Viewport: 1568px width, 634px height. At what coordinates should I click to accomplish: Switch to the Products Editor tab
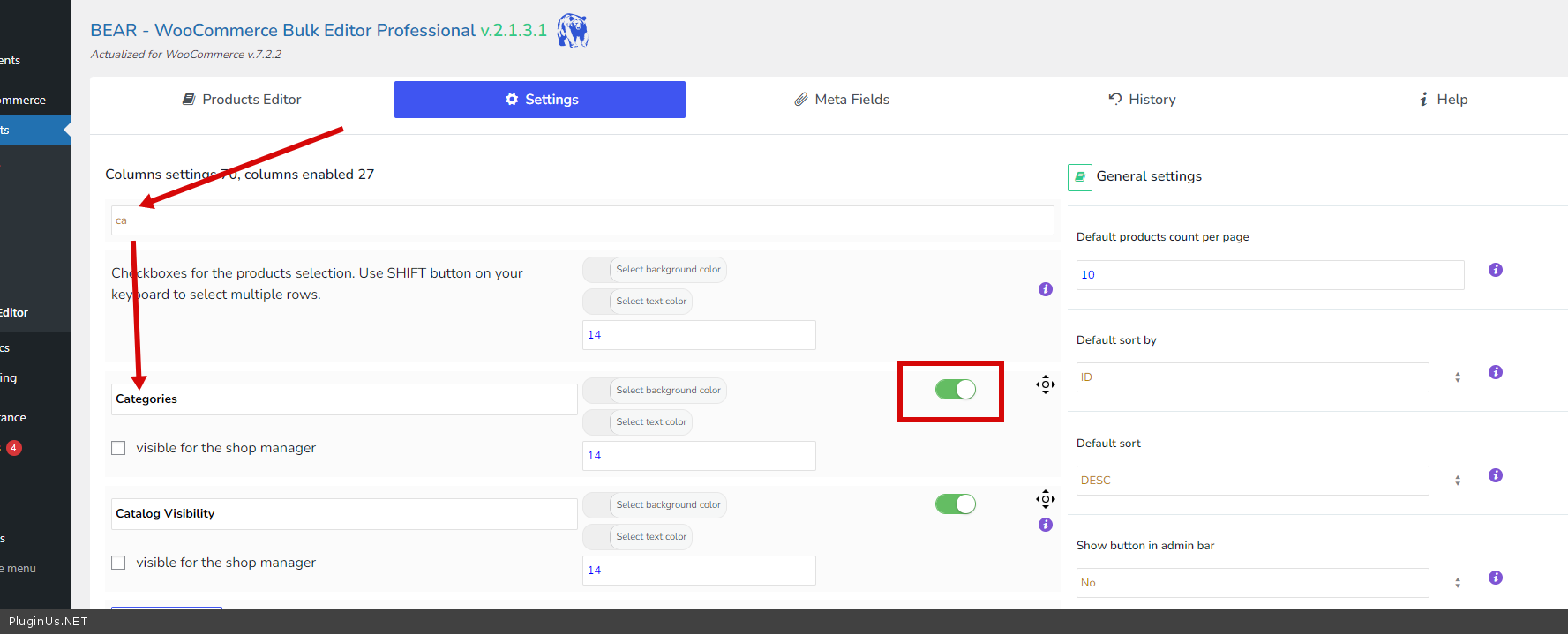coord(242,100)
